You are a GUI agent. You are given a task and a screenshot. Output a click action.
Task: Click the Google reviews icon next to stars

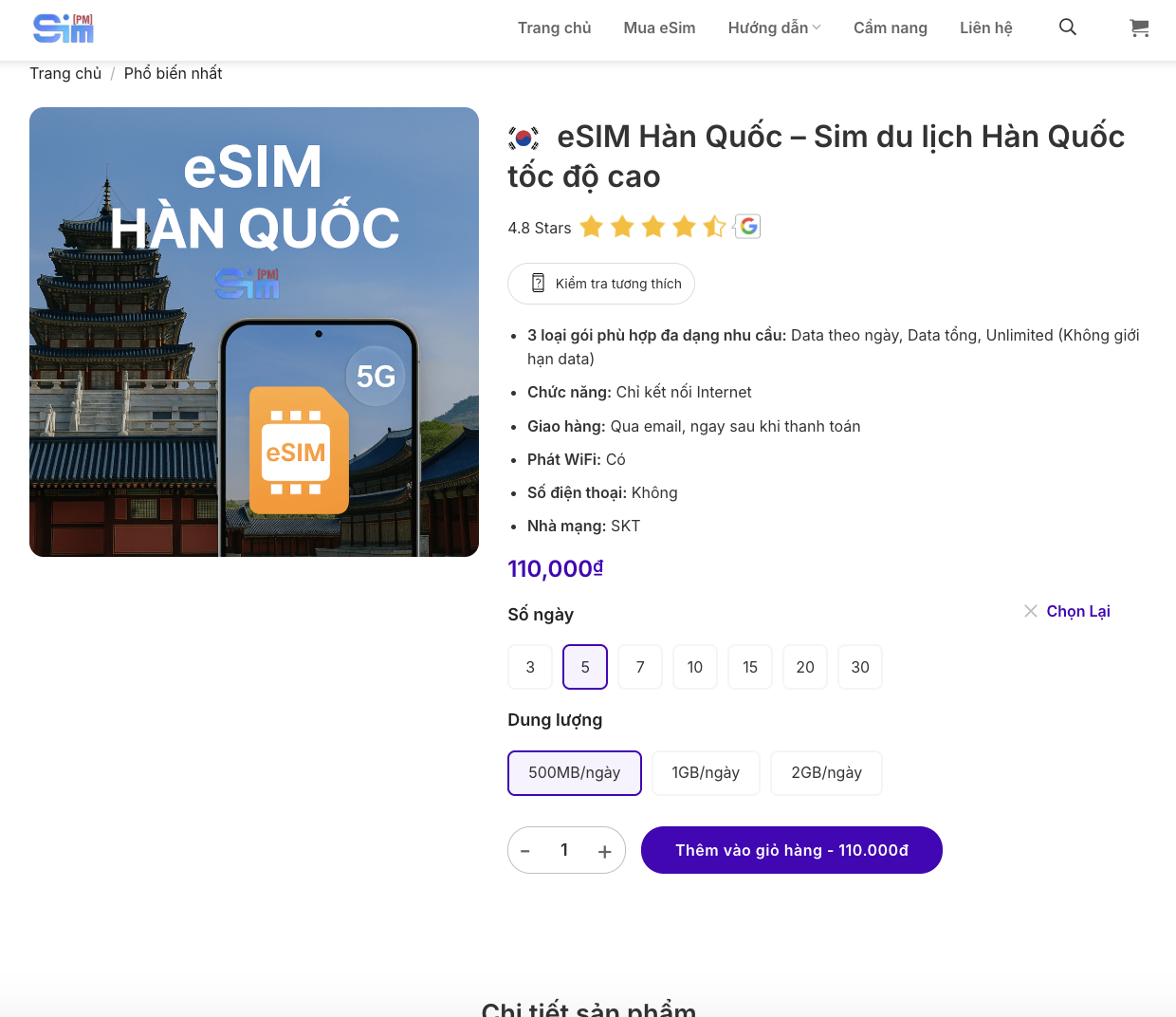point(747,226)
